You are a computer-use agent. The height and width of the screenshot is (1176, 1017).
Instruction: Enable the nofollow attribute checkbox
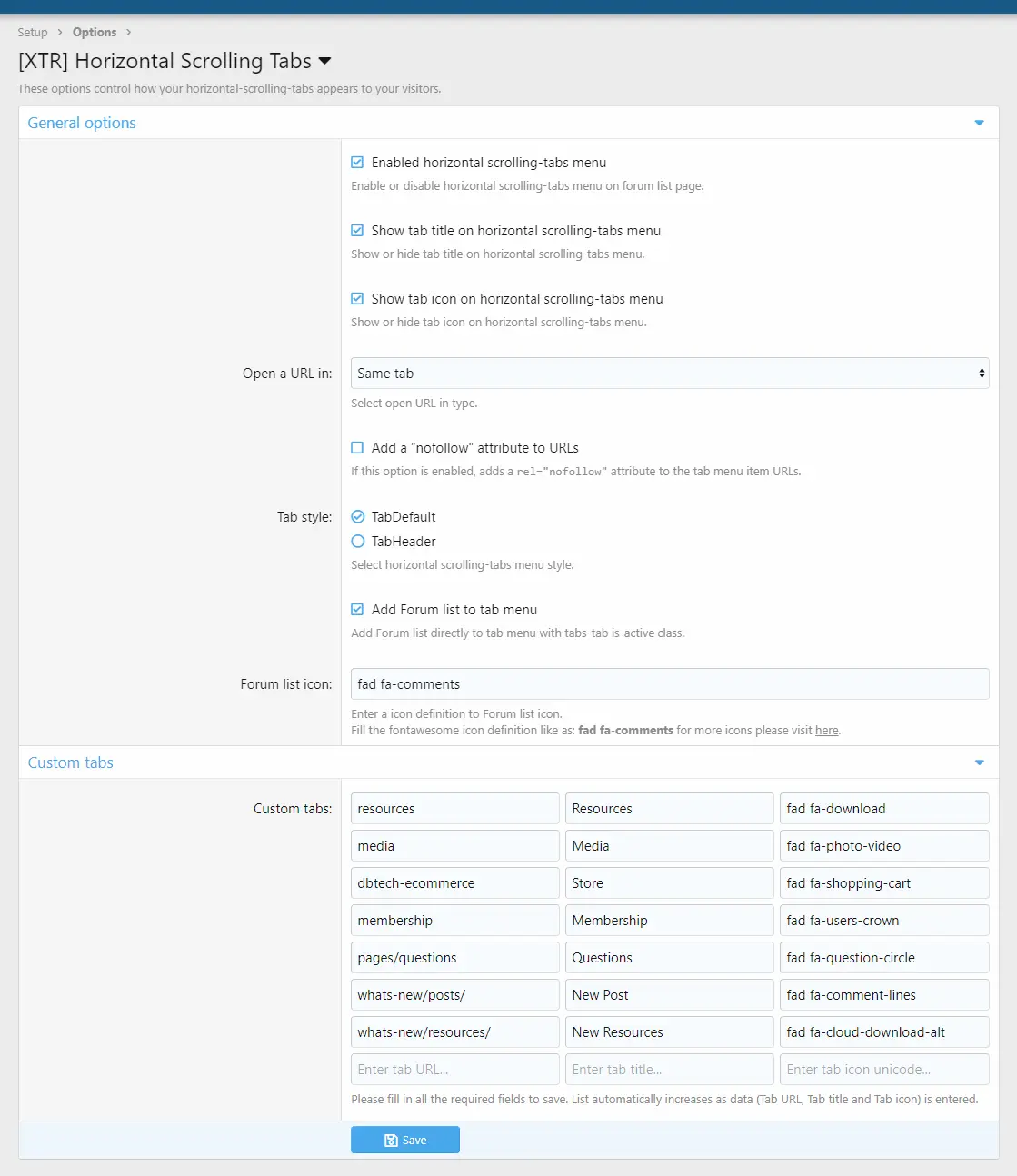click(357, 448)
